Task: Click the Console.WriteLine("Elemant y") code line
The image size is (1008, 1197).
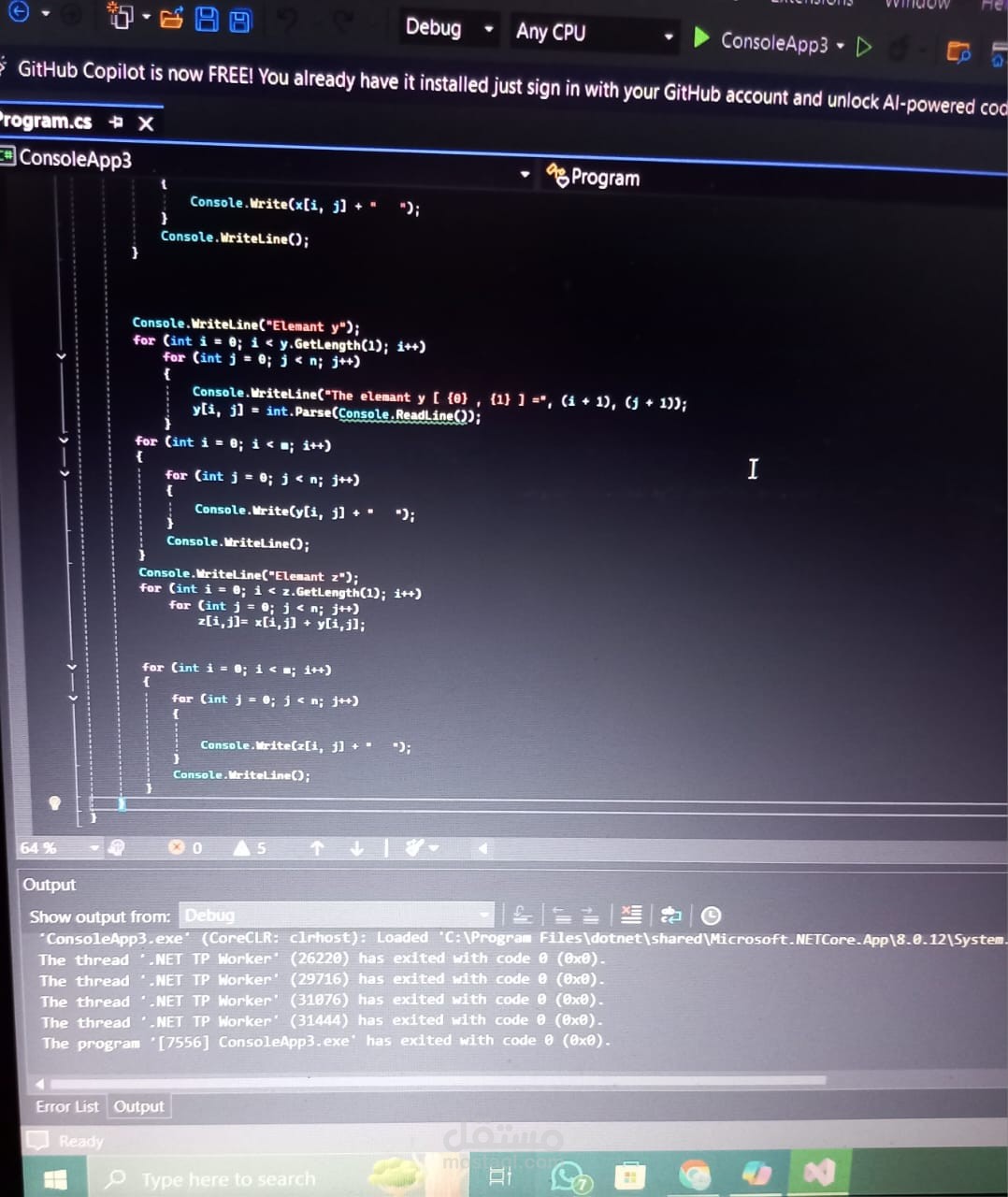Action: (x=246, y=324)
